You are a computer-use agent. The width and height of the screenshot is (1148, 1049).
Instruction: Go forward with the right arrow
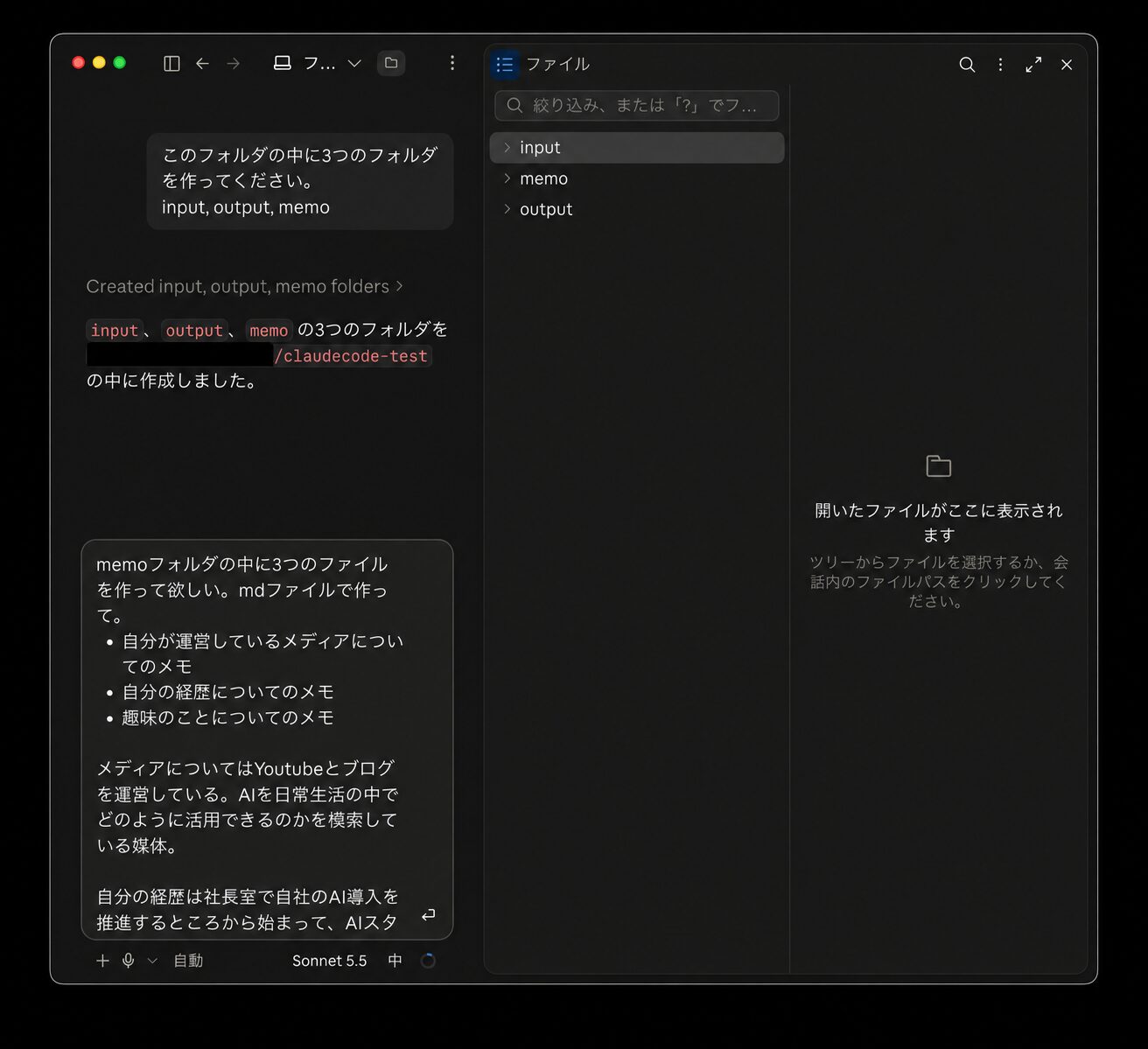233,63
